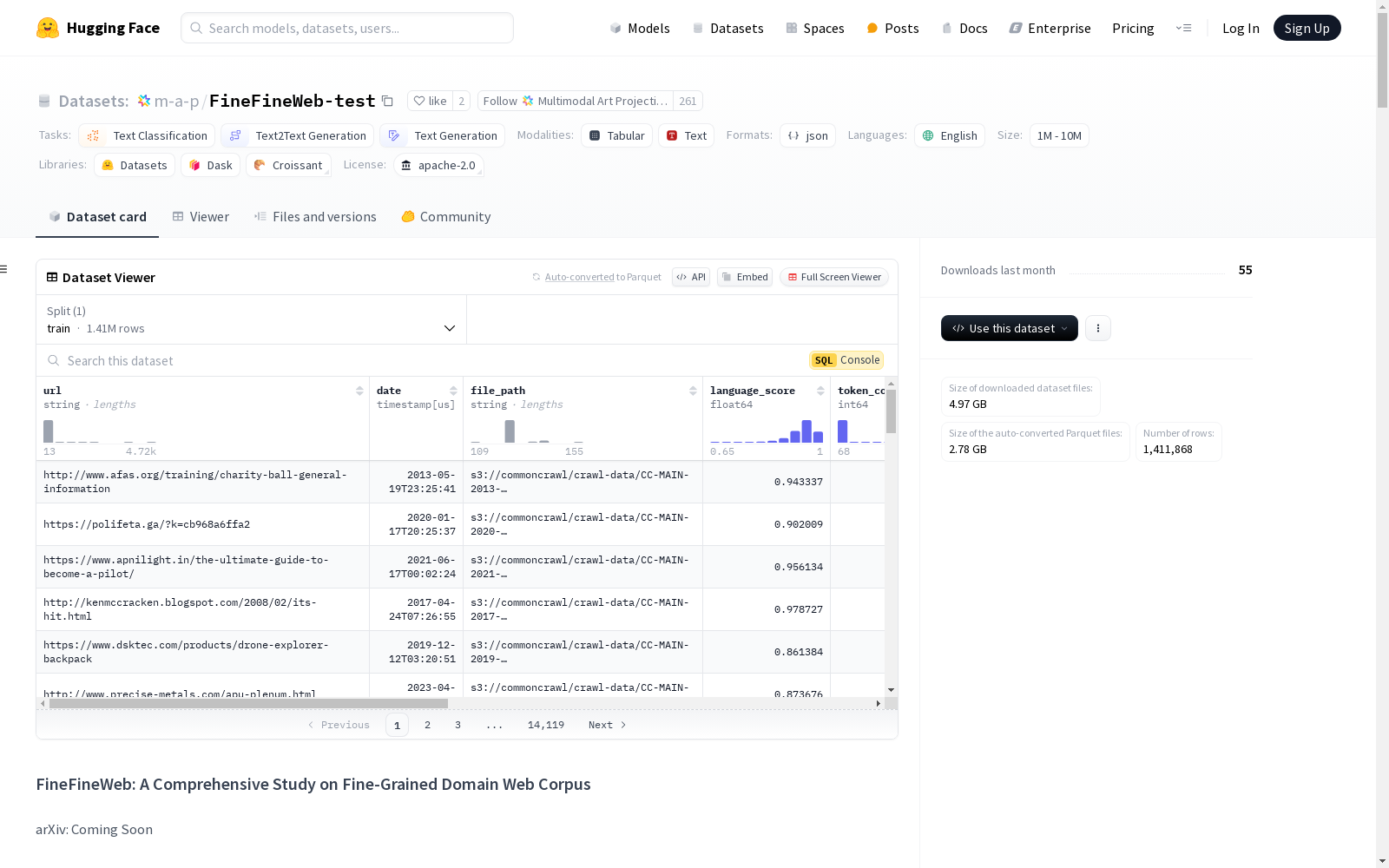
Task: Click the table's horizontal scrollbar thumb
Action: click(x=248, y=703)
